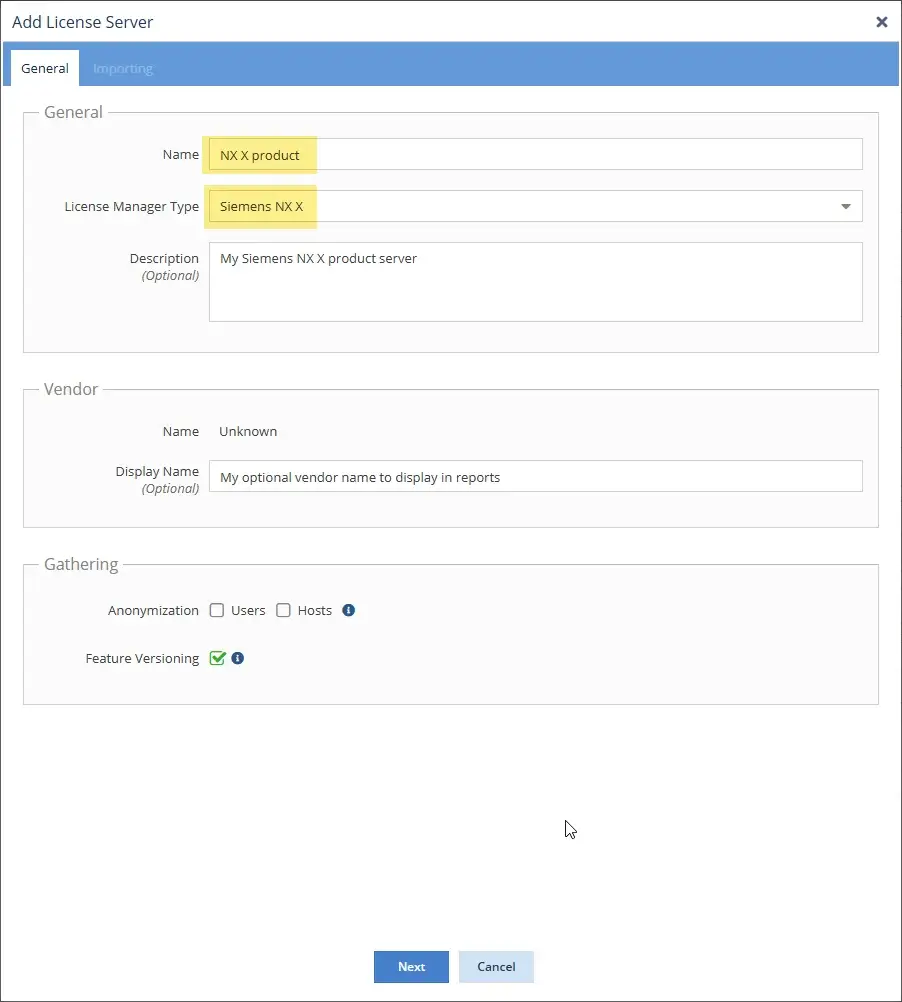This screenshot has width=902, height=1002.
Task: Click the vendor name 'Unknown' text
Action: [x=248, y=431]
